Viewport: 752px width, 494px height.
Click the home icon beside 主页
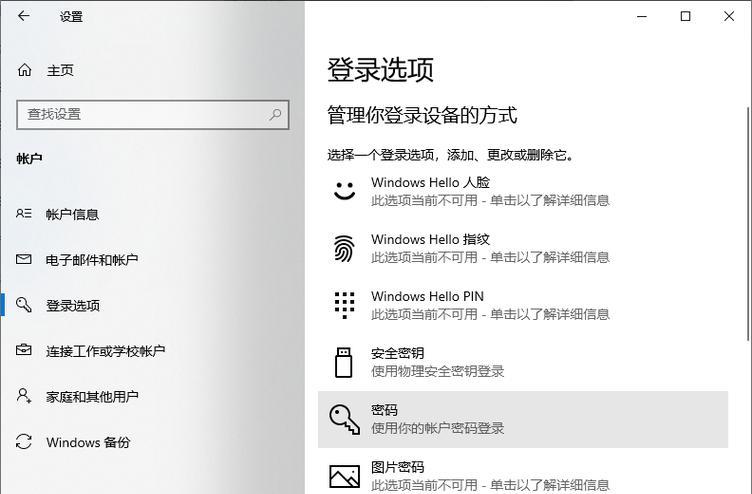(x=24, y=70)
